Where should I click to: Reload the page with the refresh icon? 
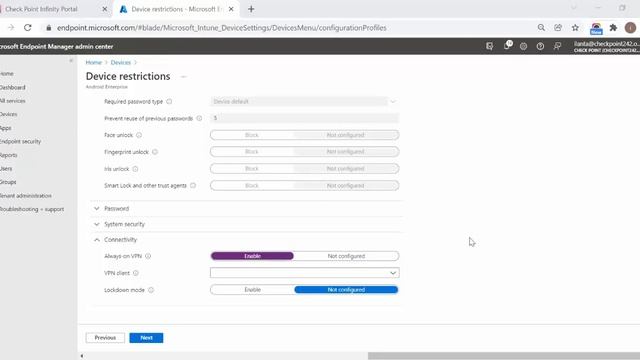tap(28, 28)
